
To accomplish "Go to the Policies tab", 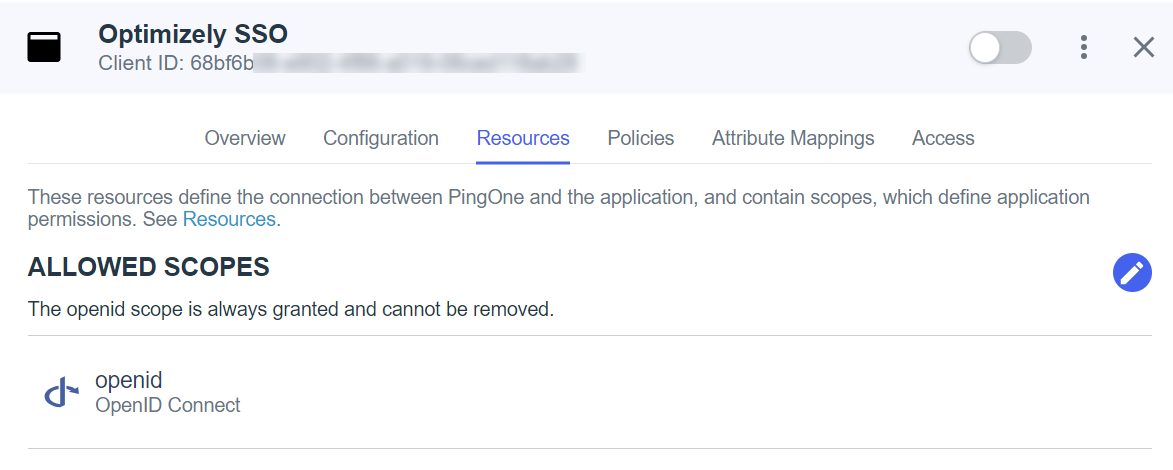I will click(640, 138).
